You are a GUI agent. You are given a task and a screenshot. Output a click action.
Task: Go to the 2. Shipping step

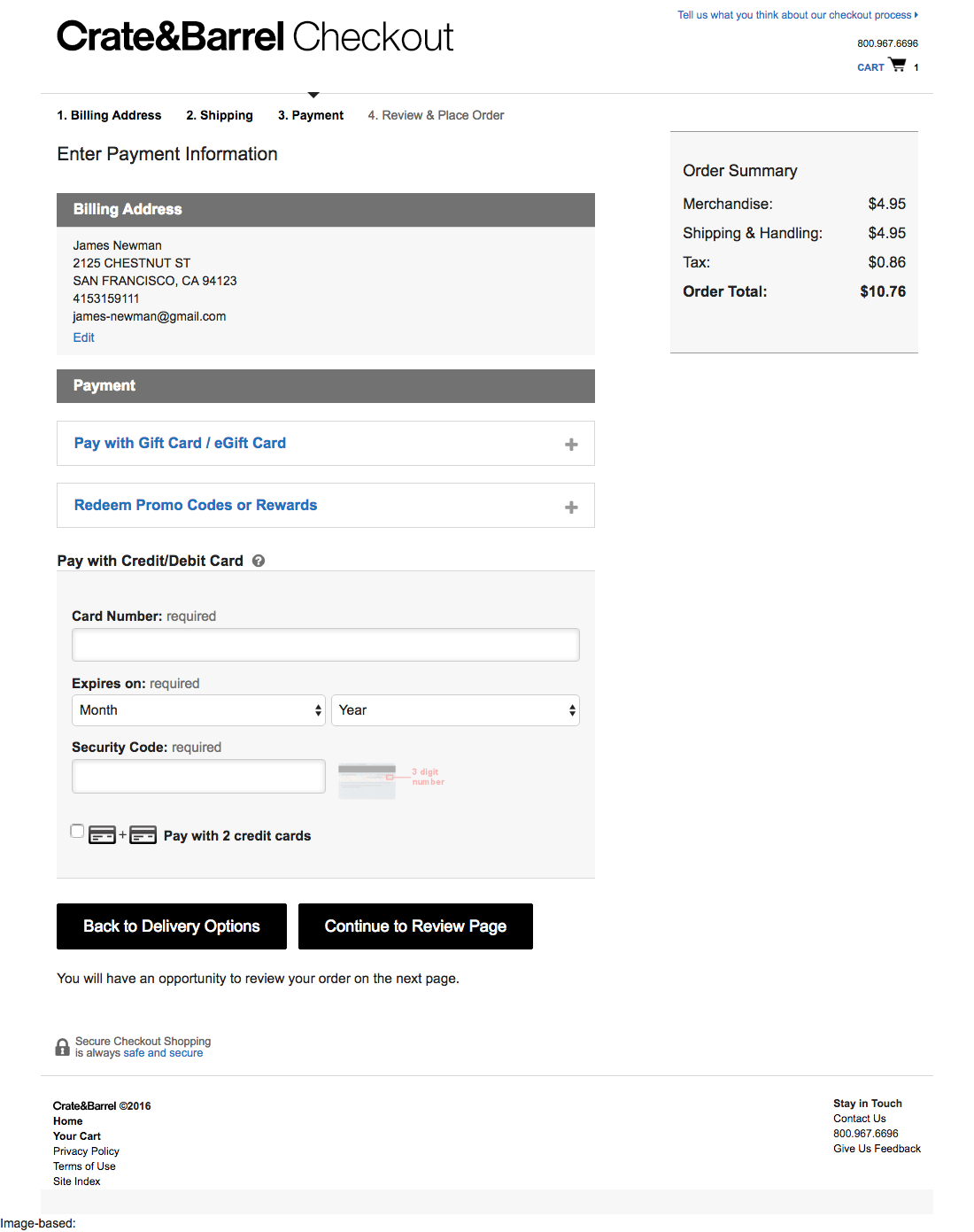pos(219,115)
